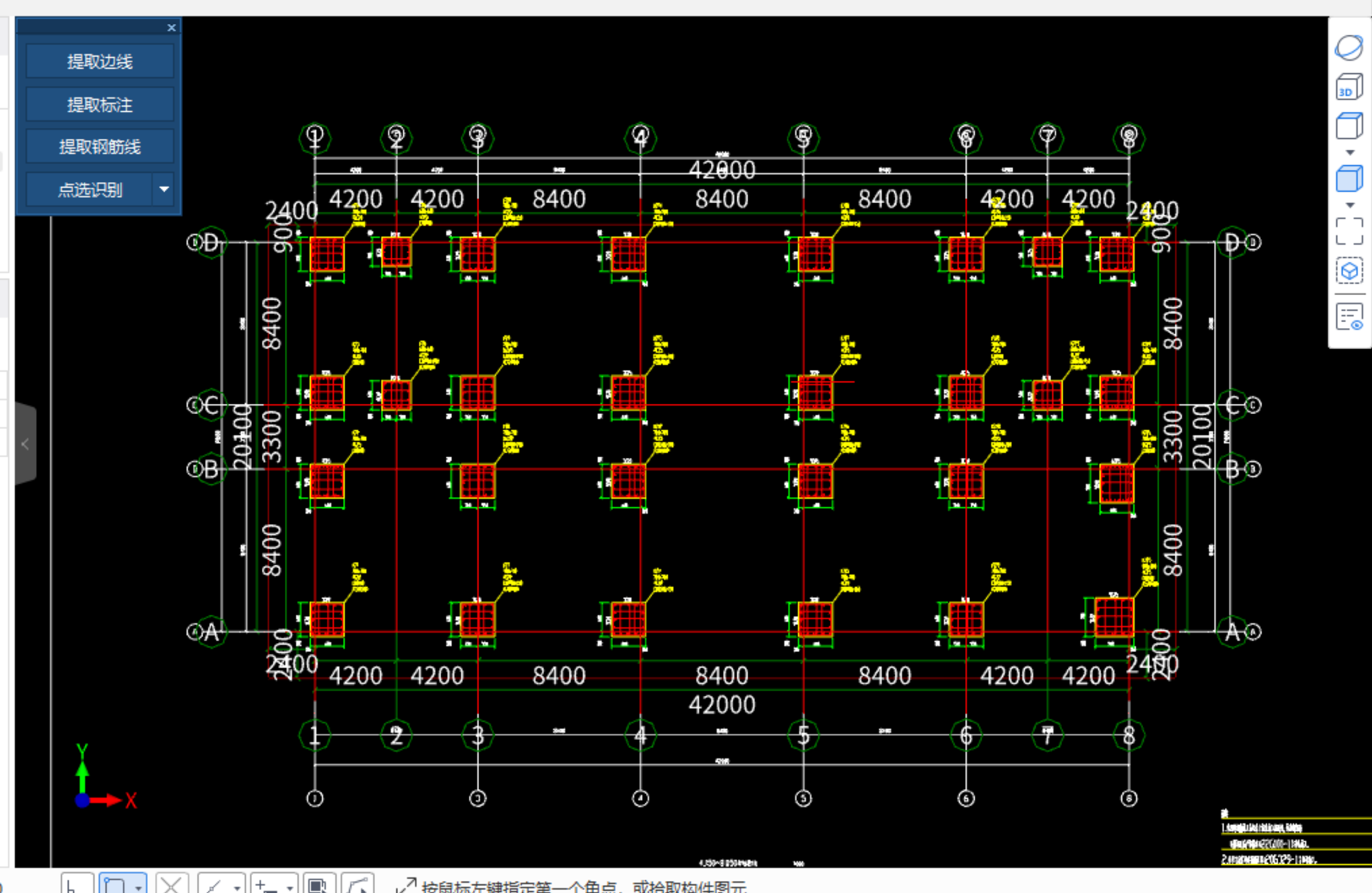
Task: Click the right 20100 vertical dimension text
Action: coord(1202,436)
